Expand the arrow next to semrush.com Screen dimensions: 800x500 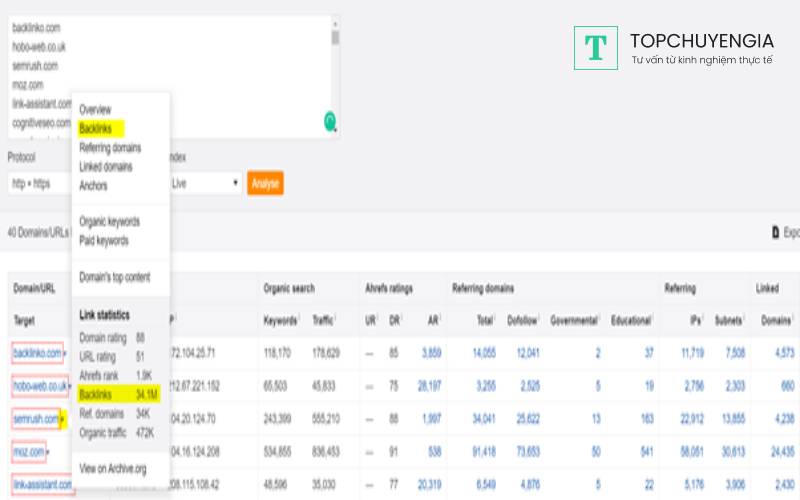[62, 420]
